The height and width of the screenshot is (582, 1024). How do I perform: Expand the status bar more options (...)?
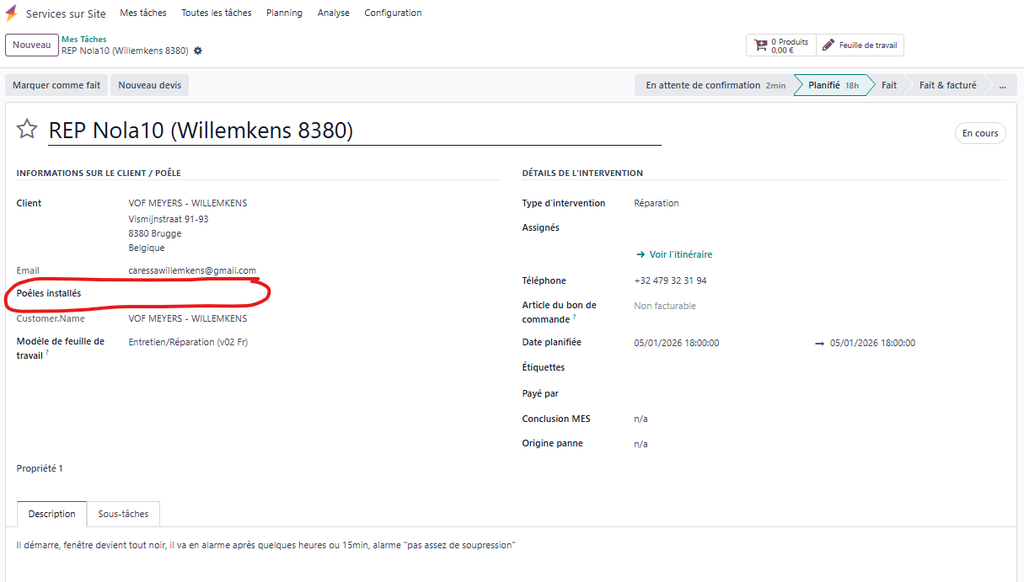pyautogui.click(x=1002, y=85)
